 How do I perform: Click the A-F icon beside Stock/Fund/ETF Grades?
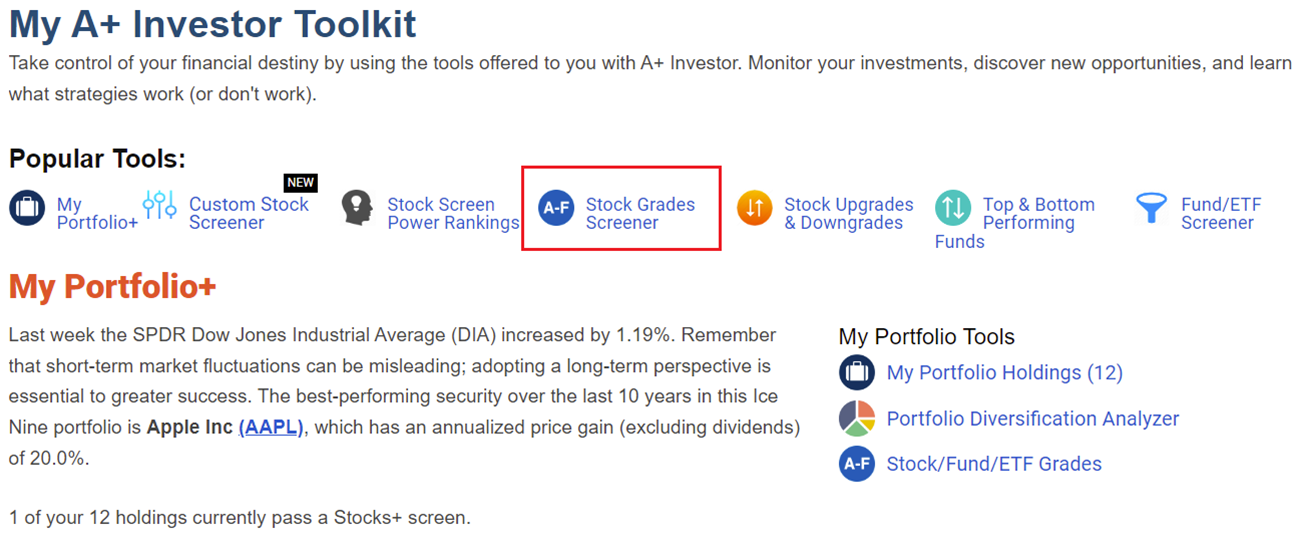click(857, 464)
